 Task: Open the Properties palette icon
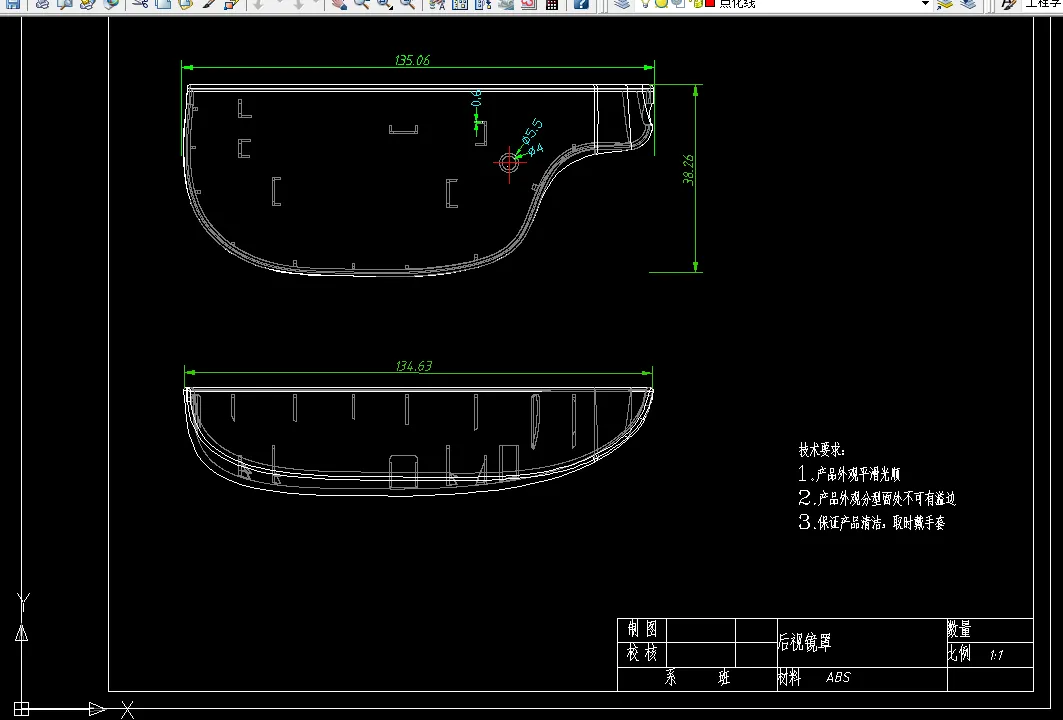click(437, 3)
